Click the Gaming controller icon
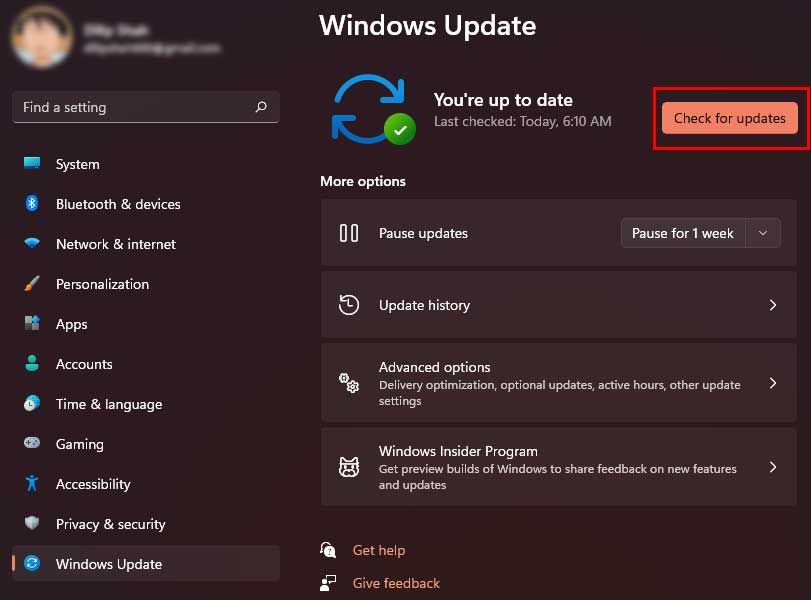Image resolution: width=811 pixels, height=600 pixels. (x=32, y=443)
